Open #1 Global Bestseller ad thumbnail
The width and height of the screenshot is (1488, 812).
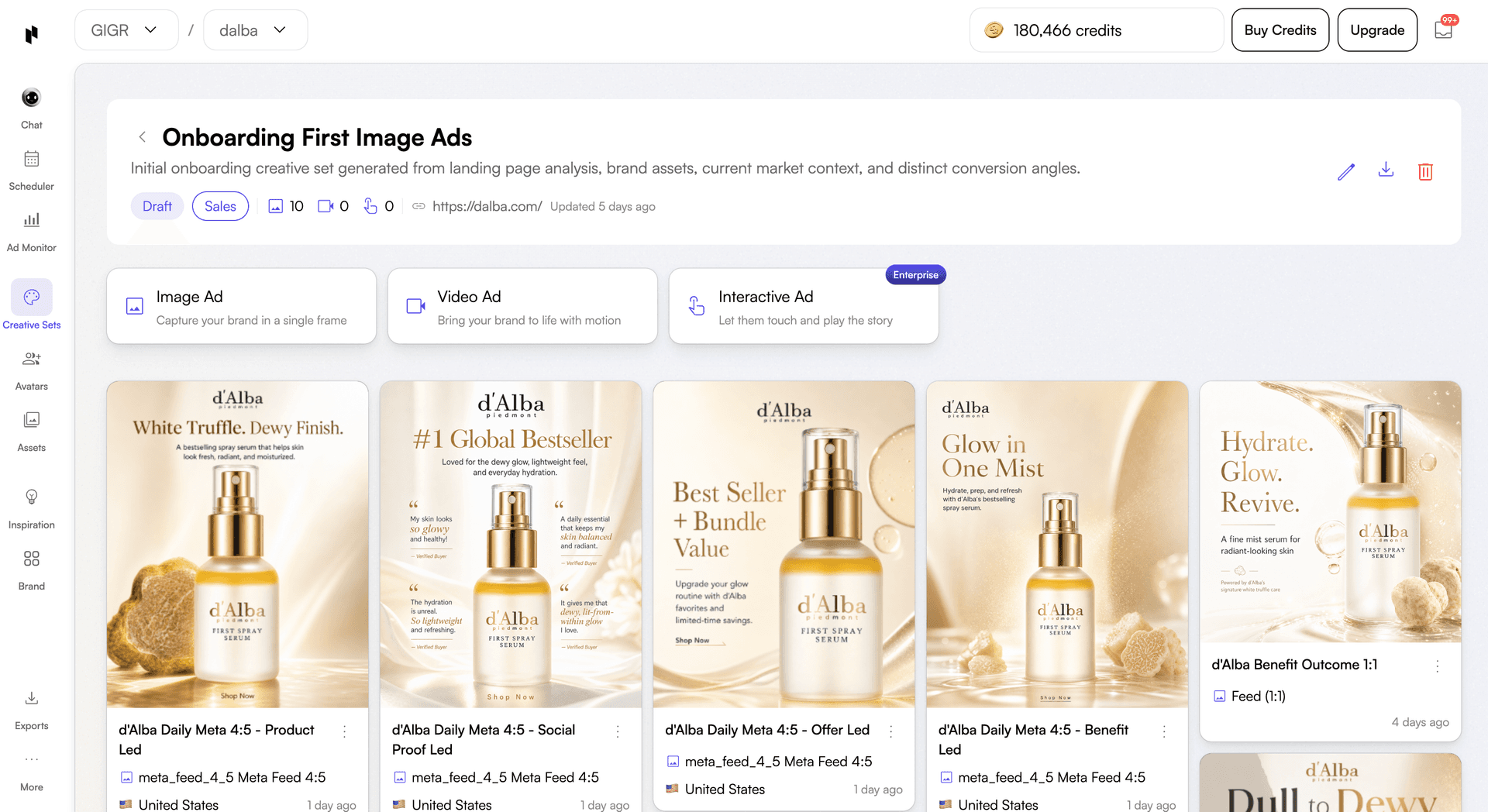coord(511,544)
